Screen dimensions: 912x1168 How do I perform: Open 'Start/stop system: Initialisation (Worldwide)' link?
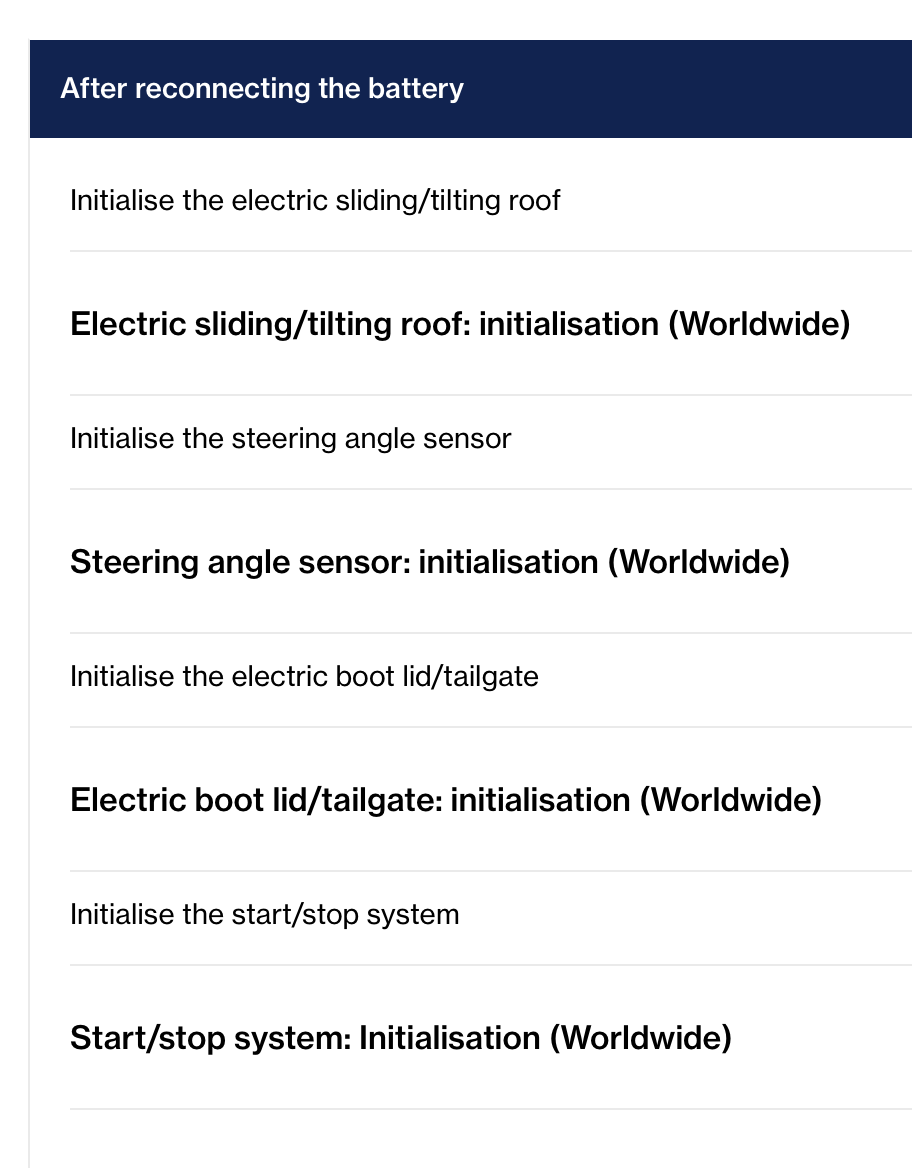point(401,1038)
